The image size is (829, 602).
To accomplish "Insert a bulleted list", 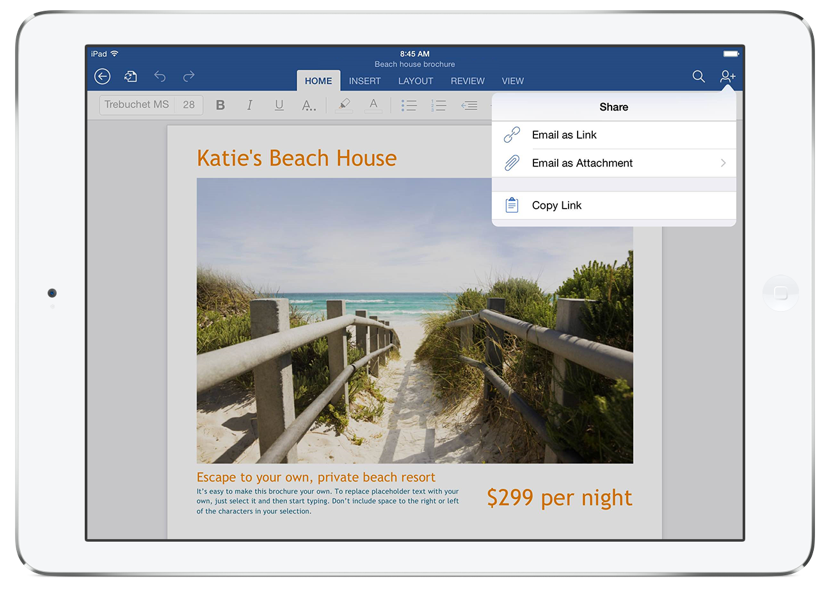I will click(x=409, y=105).
